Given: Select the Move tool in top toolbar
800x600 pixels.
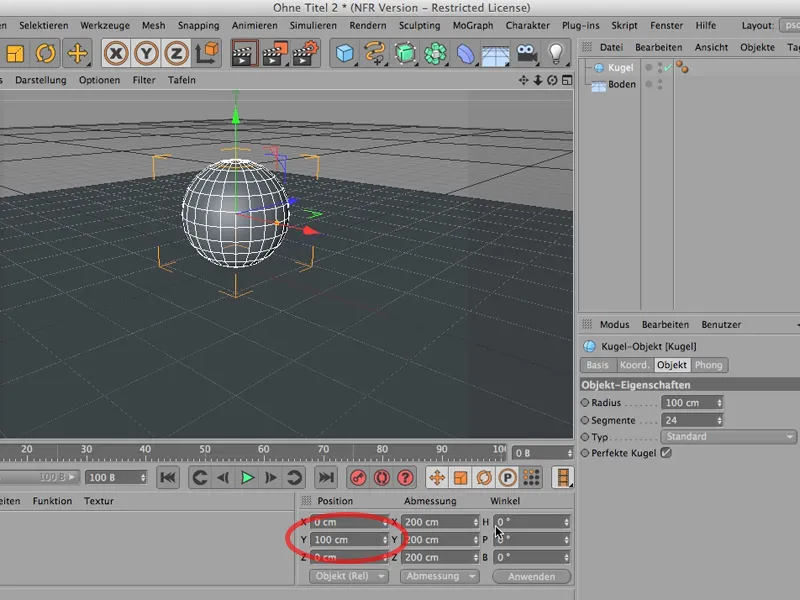Looking at the screenshot, I should 77,53.
